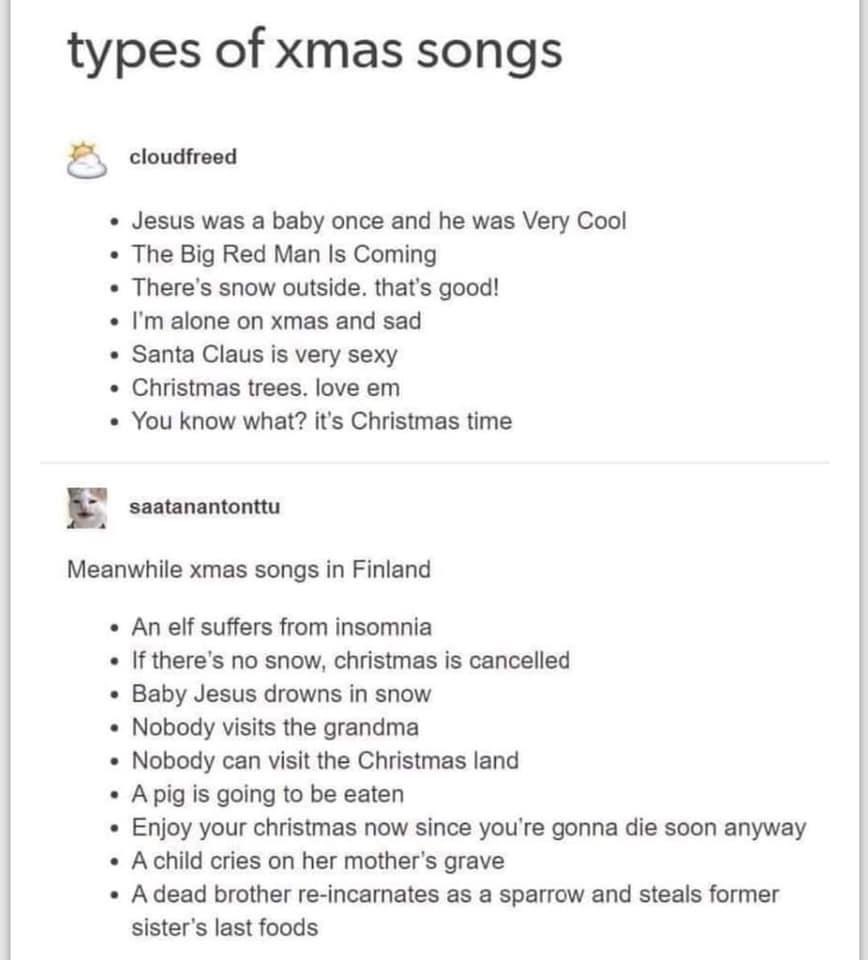Click the saatanantonttu avatar thumbnail
Viewport: 868px width, 960px height.
pyautogui.click(x=87, y=508)
